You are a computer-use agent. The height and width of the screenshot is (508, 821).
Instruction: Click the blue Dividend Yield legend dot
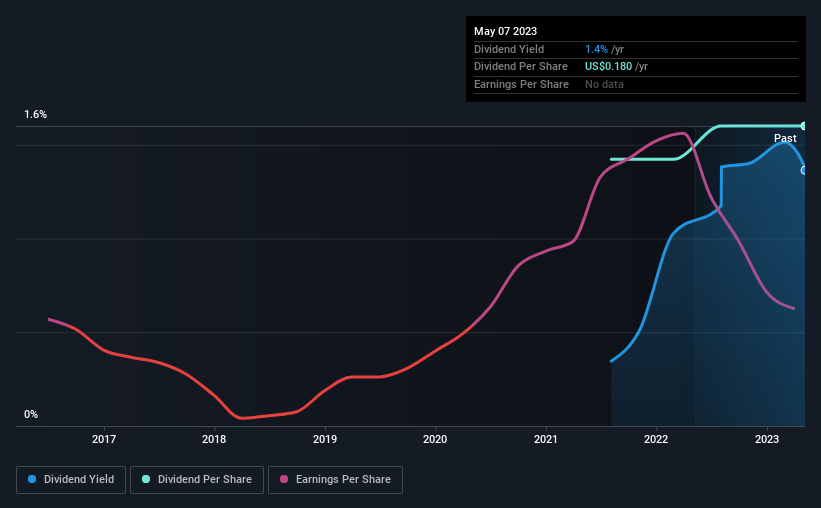coord(32,479)
